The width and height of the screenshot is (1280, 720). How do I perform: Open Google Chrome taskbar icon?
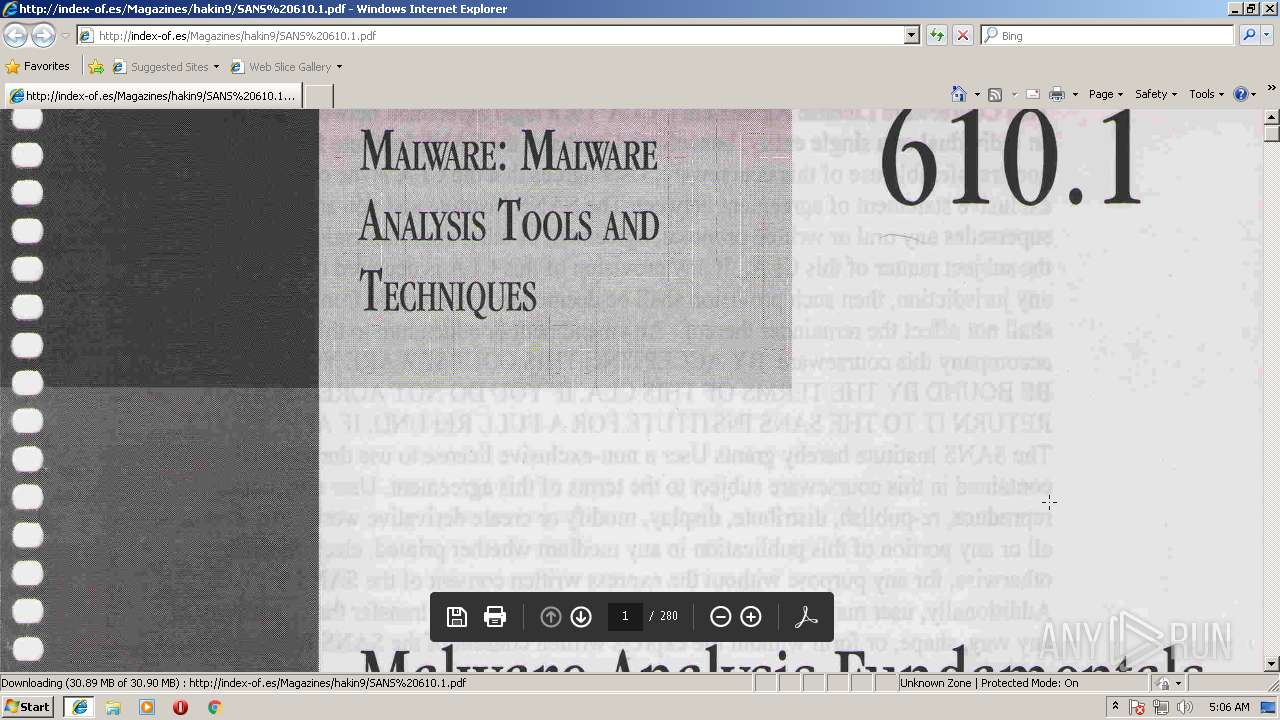[x=214, y=707]
